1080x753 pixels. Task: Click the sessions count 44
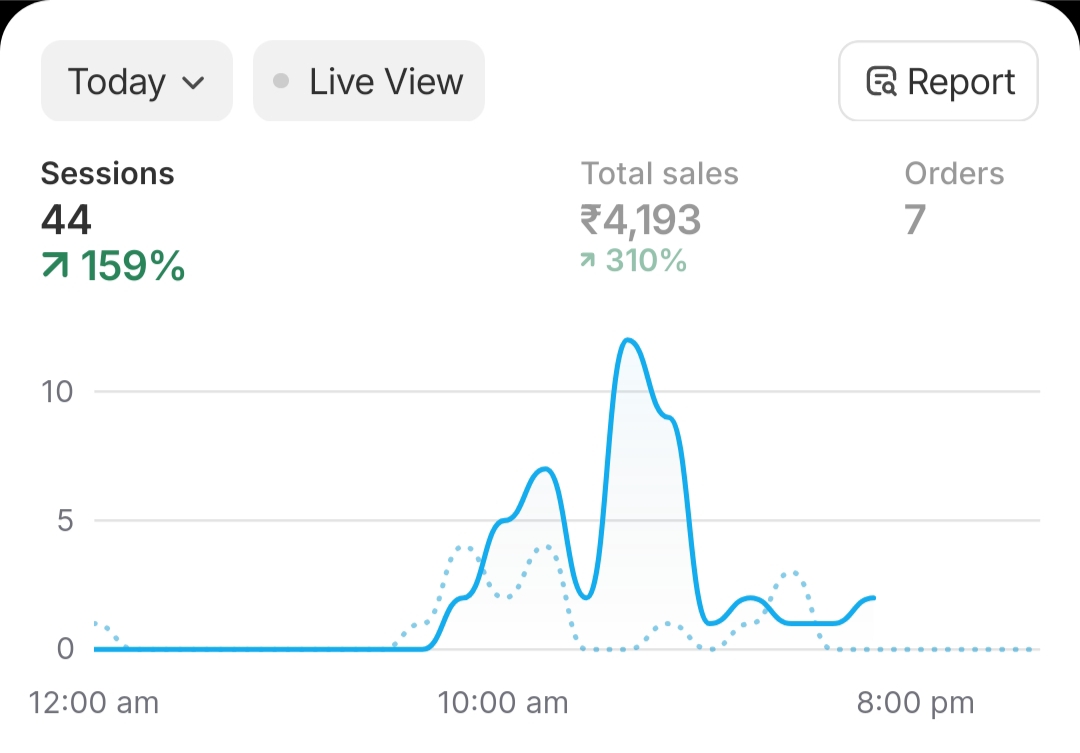click(66, 219)
